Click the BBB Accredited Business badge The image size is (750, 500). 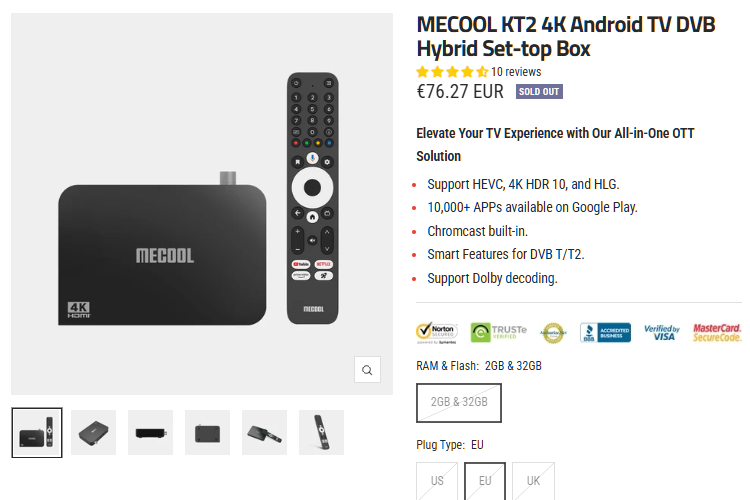click(605, 332)
